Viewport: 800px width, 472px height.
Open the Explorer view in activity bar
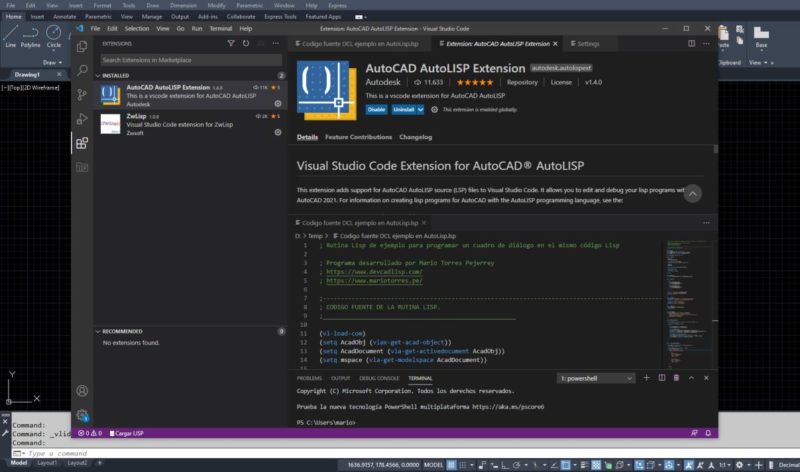point(82,45)
